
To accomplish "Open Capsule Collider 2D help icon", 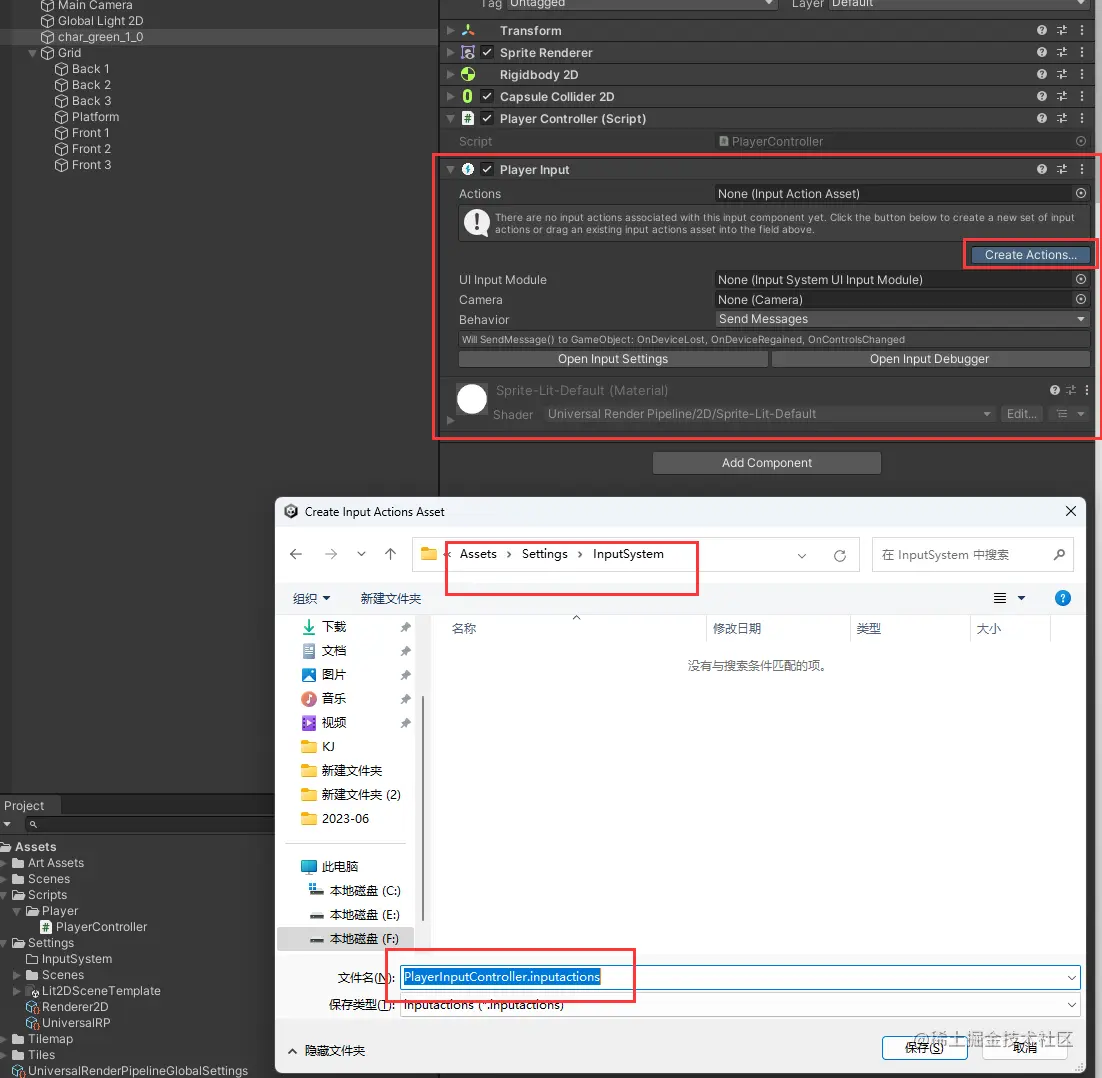I will click(1042, 96).
